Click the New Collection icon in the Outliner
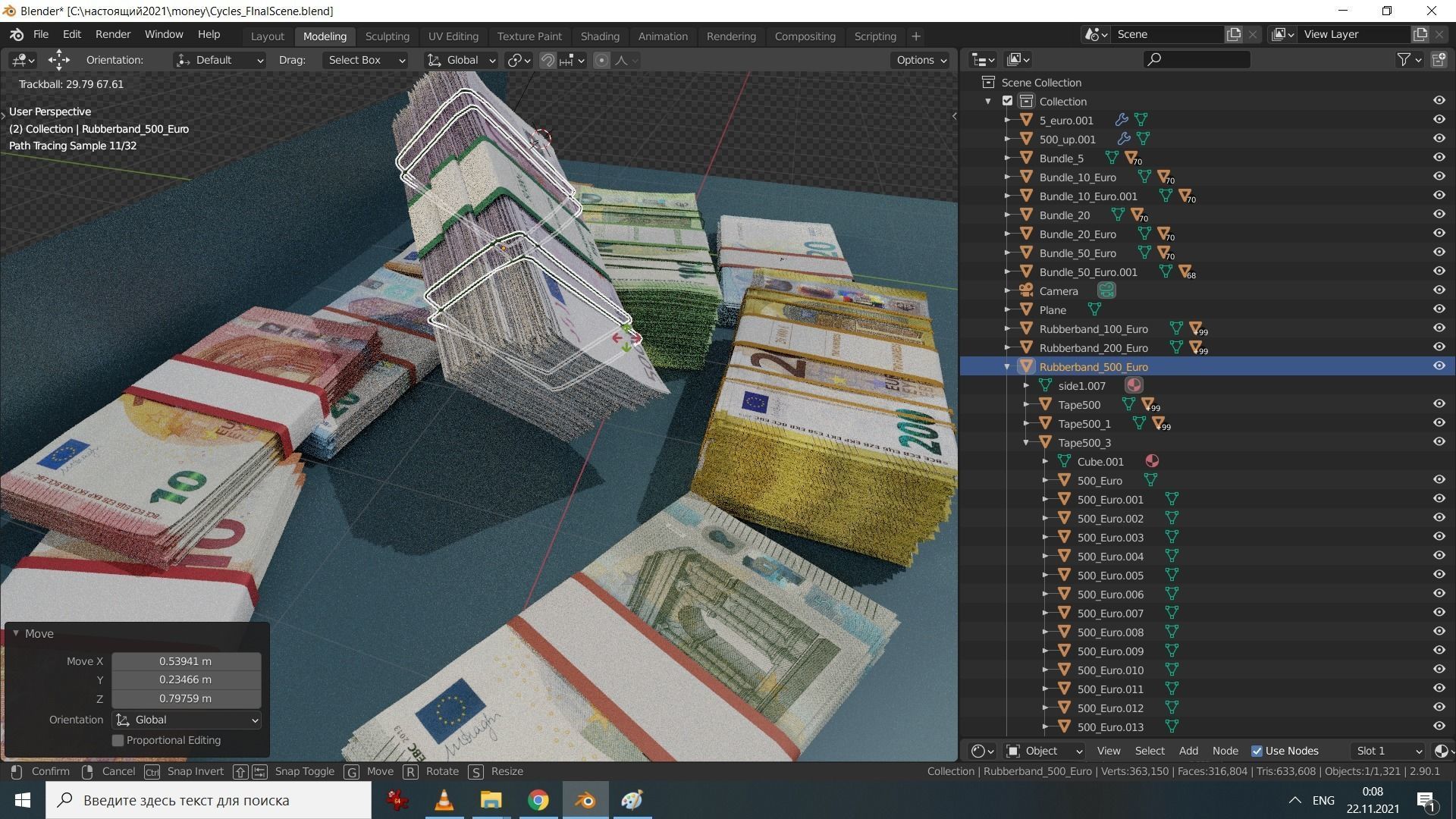1456x819 pixels. (x=1438, y=59)
